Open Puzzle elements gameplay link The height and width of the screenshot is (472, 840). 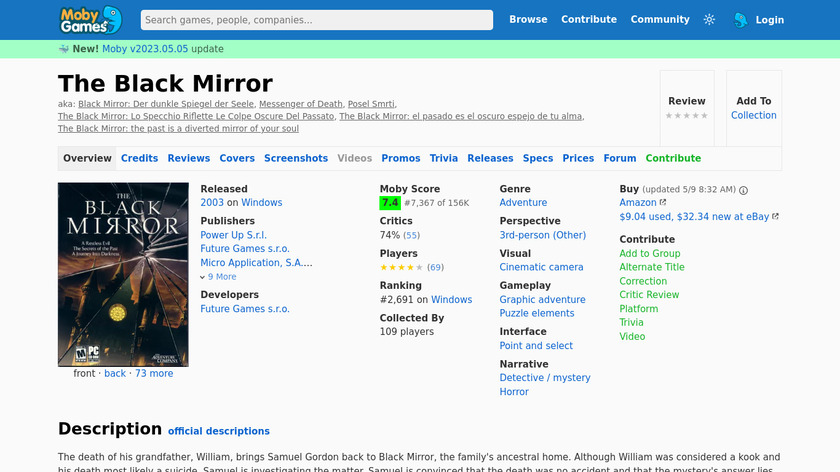(x=537, y=313)
